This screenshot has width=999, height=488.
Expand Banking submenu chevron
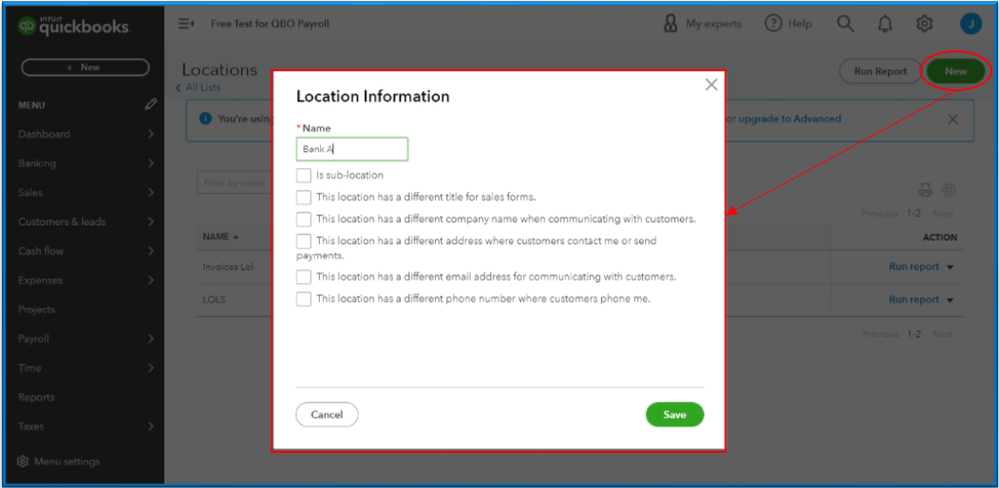tap(151, 164)
